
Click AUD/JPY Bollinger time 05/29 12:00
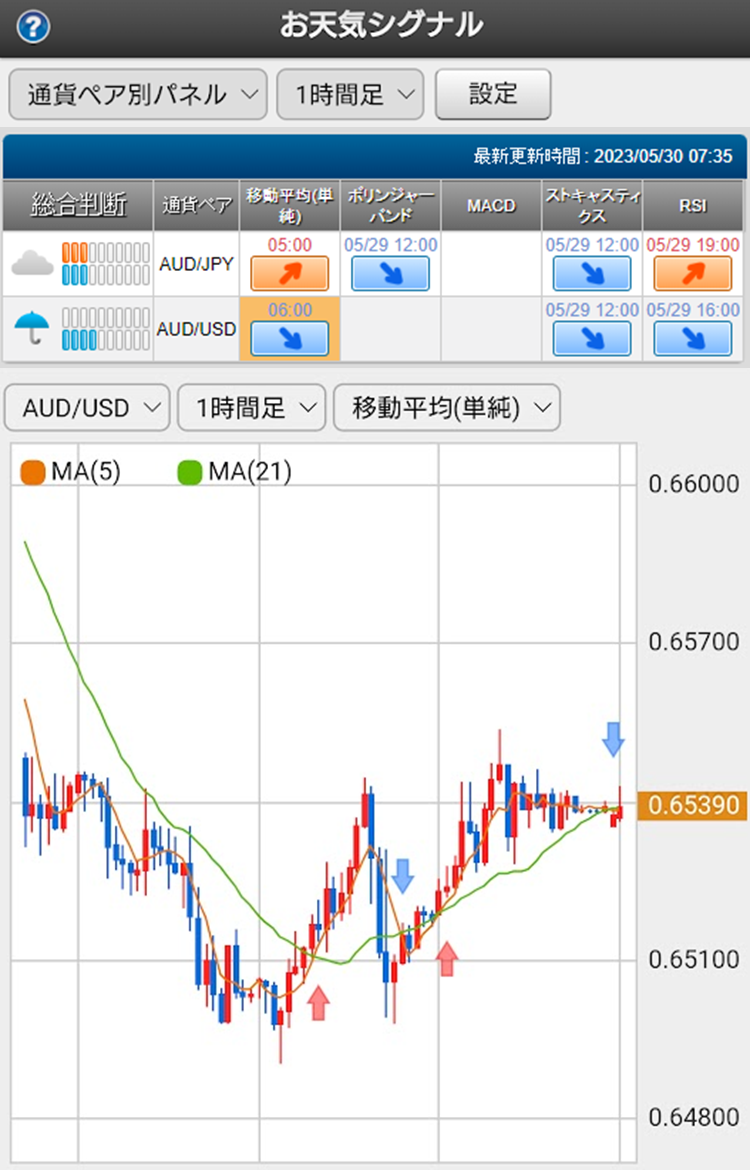pos(390,245)
